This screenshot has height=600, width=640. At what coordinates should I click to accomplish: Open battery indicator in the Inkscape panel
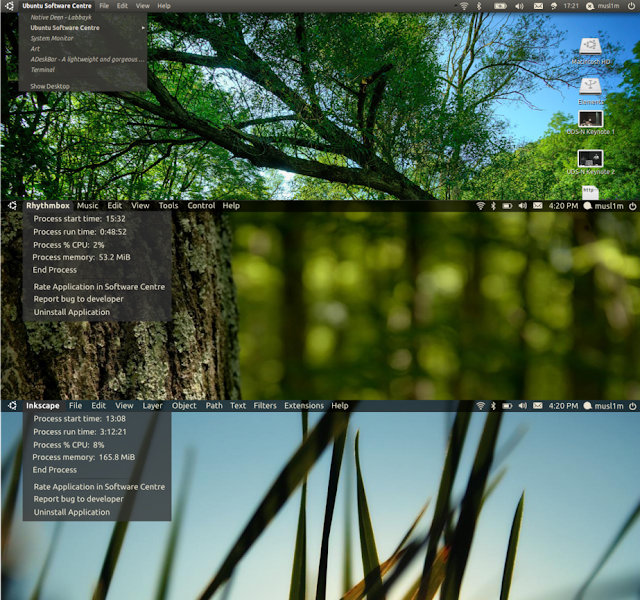[507, 406]
